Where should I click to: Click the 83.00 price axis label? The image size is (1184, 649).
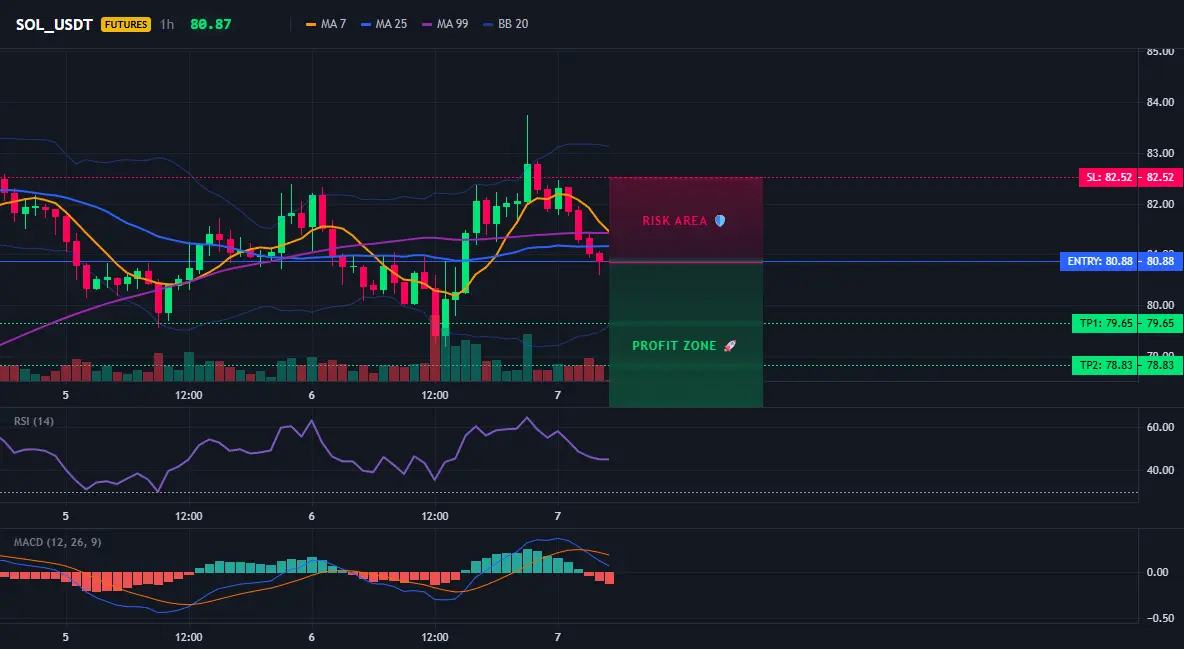(1160, 153)
